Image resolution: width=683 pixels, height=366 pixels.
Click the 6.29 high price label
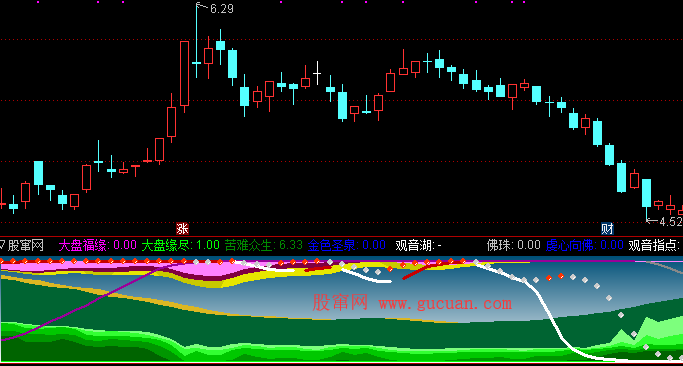point(222,9)
